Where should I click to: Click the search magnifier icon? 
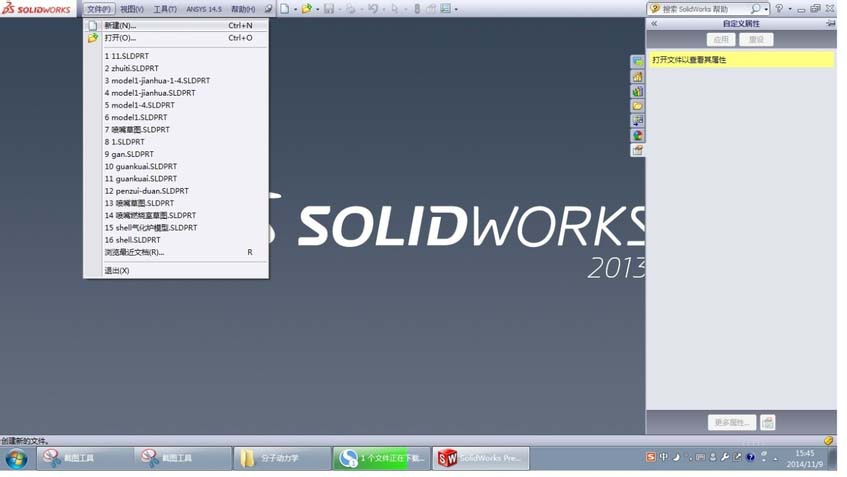(x=755, y=9)
